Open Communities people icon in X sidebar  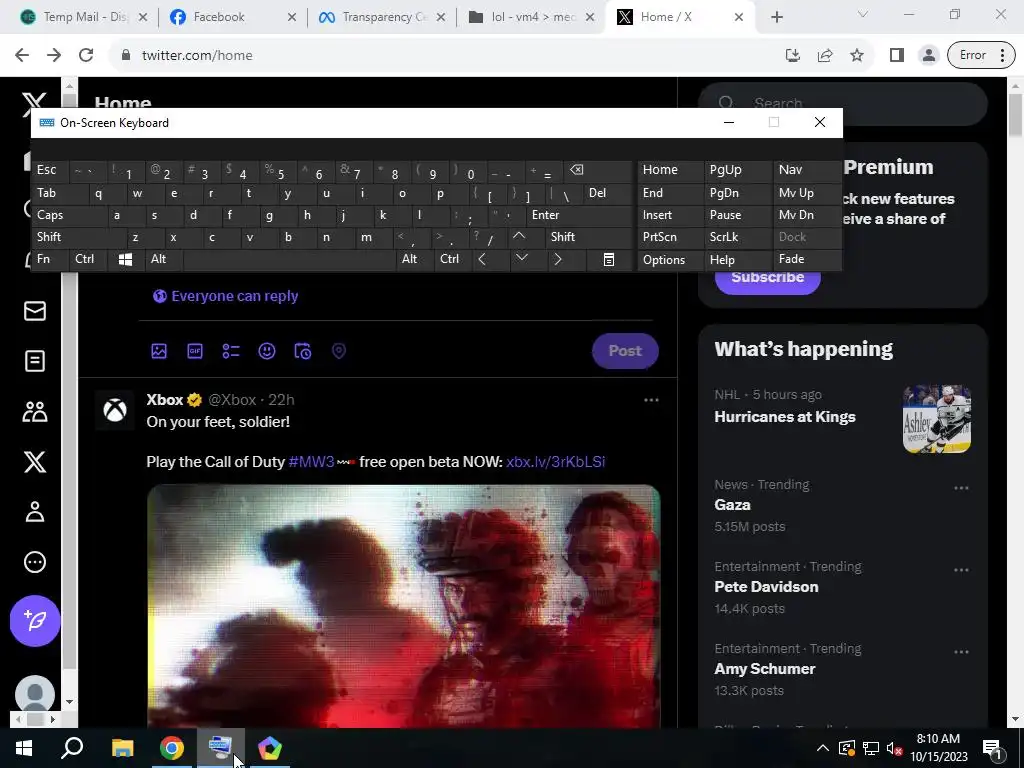(x=35, y=411)
